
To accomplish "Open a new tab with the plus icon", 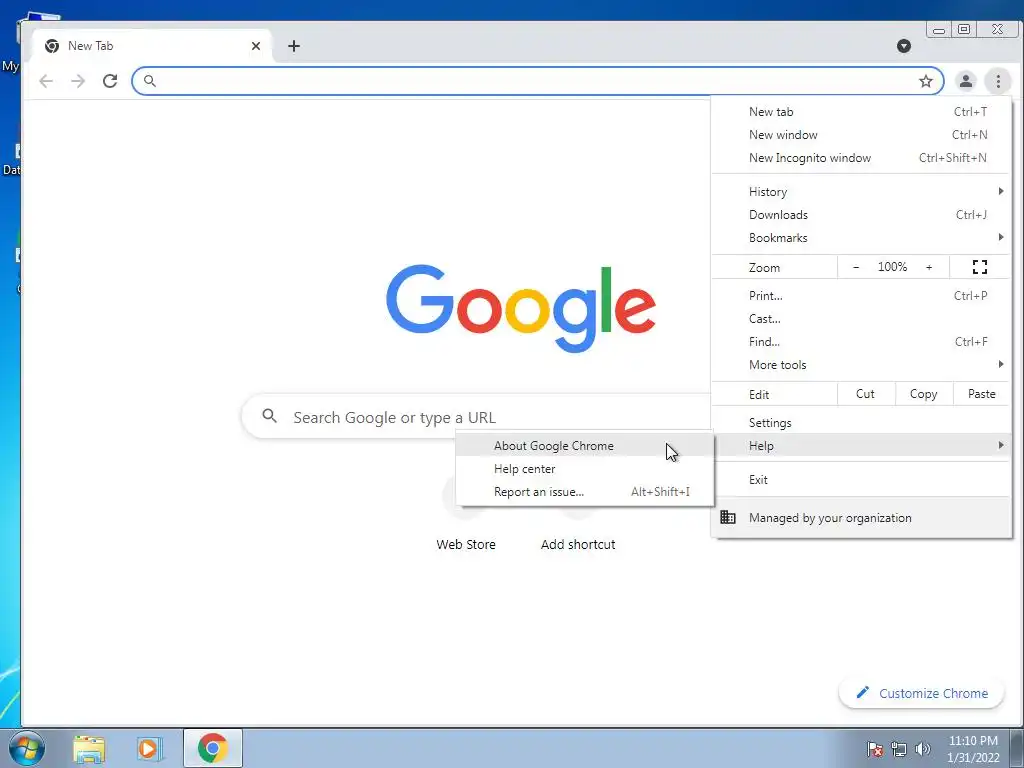I will [x=294, y=46].
